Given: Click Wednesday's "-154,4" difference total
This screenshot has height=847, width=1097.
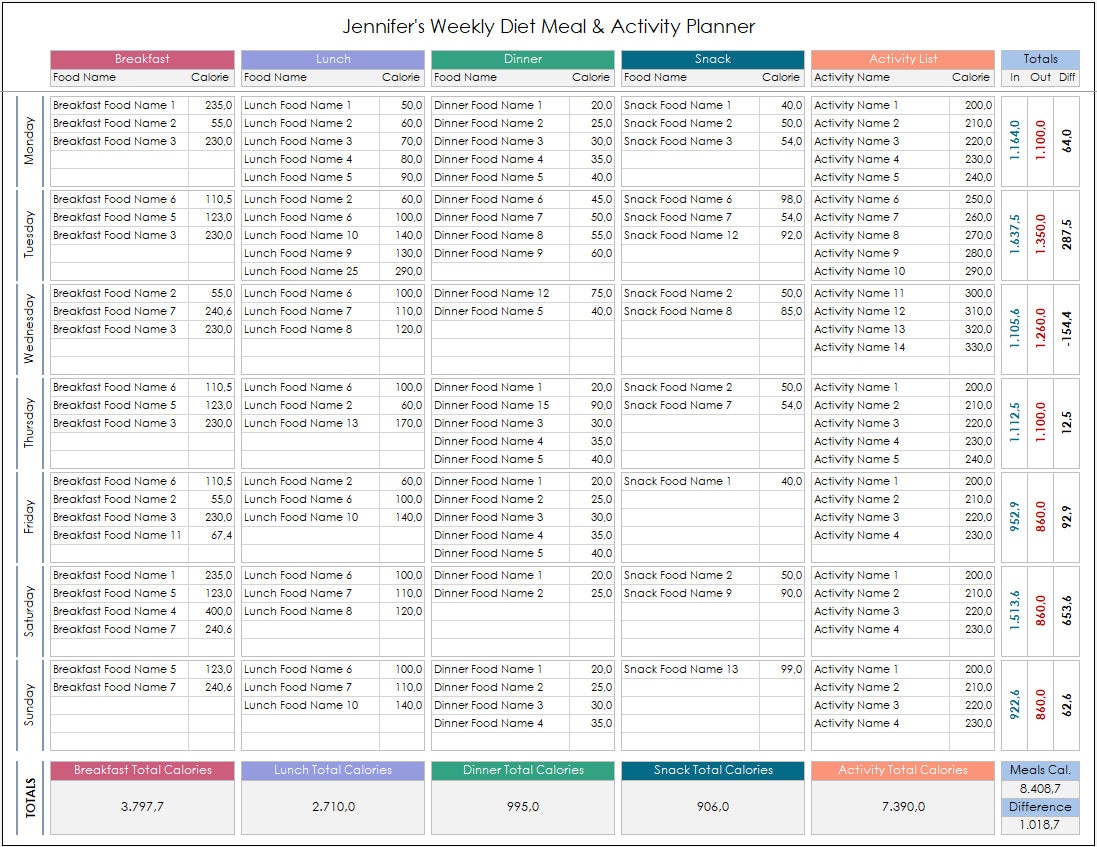Looking at the screenshot, I should point(1066,329).
